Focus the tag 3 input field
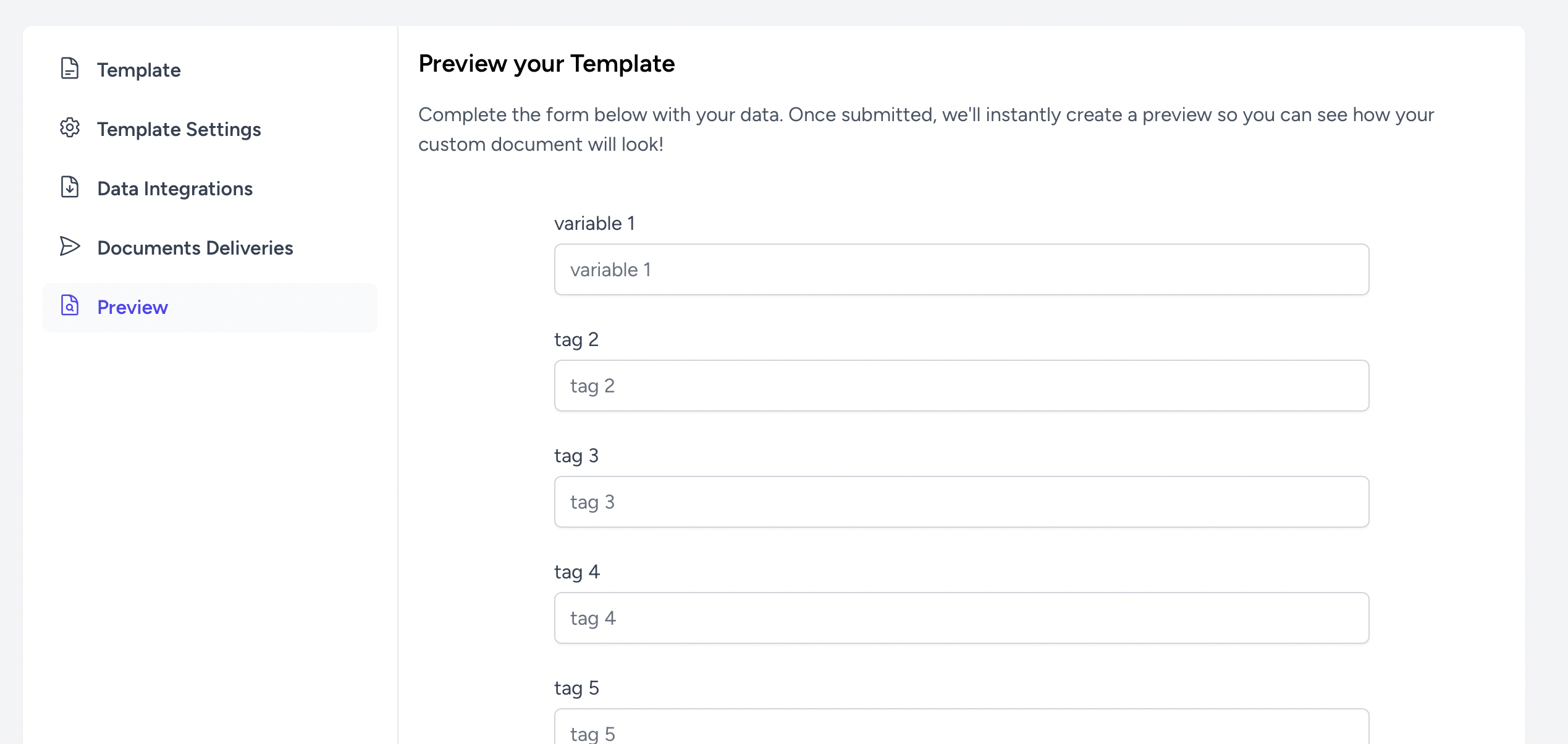The width and height of the screenshot is (1568, 744). tap(961, 502)
